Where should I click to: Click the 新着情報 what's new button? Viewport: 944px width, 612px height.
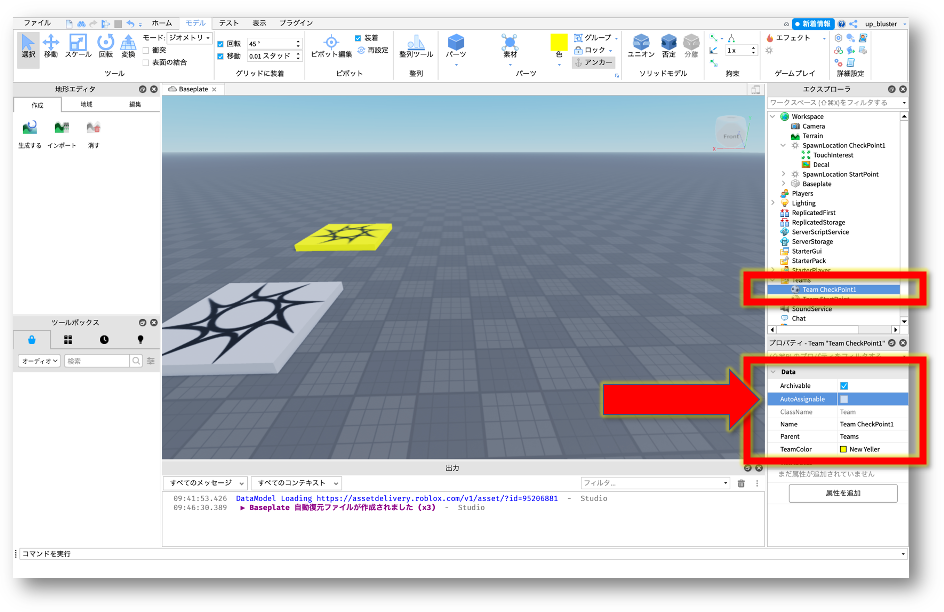813,24
